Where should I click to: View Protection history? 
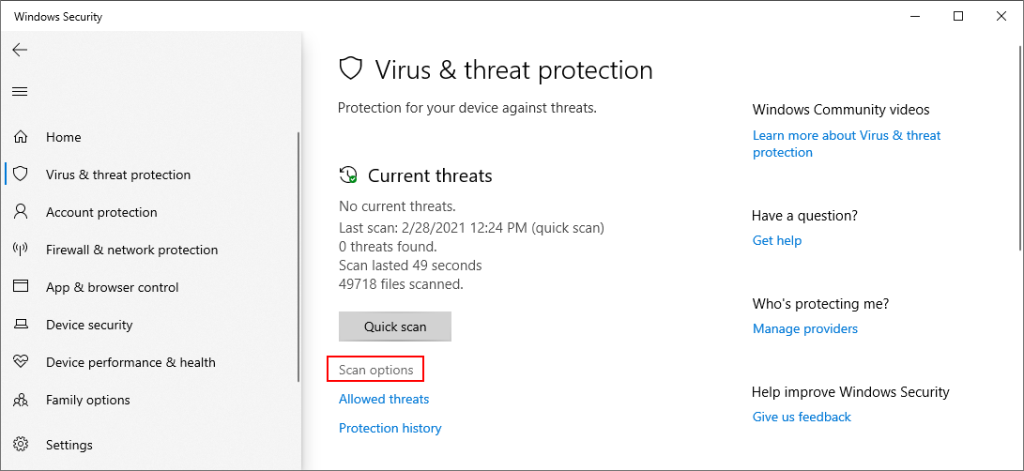[390, 428]
